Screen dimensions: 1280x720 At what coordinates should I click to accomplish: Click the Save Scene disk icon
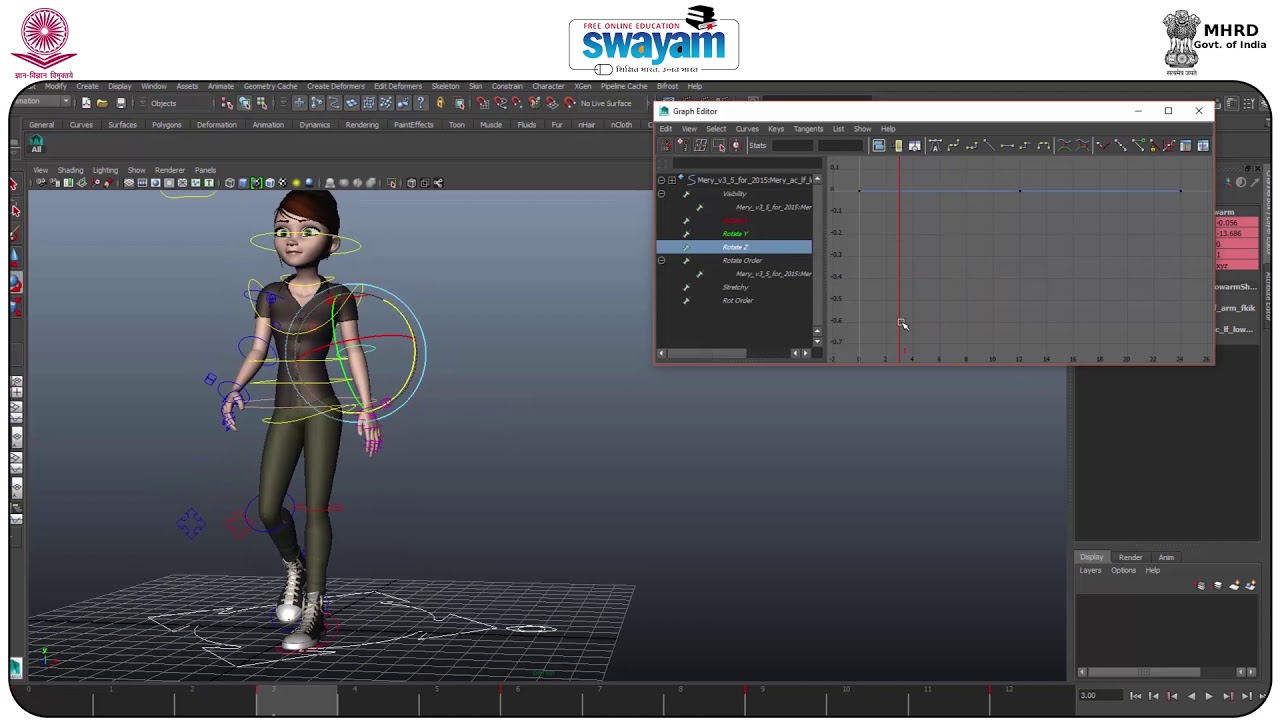coord(121,103)
